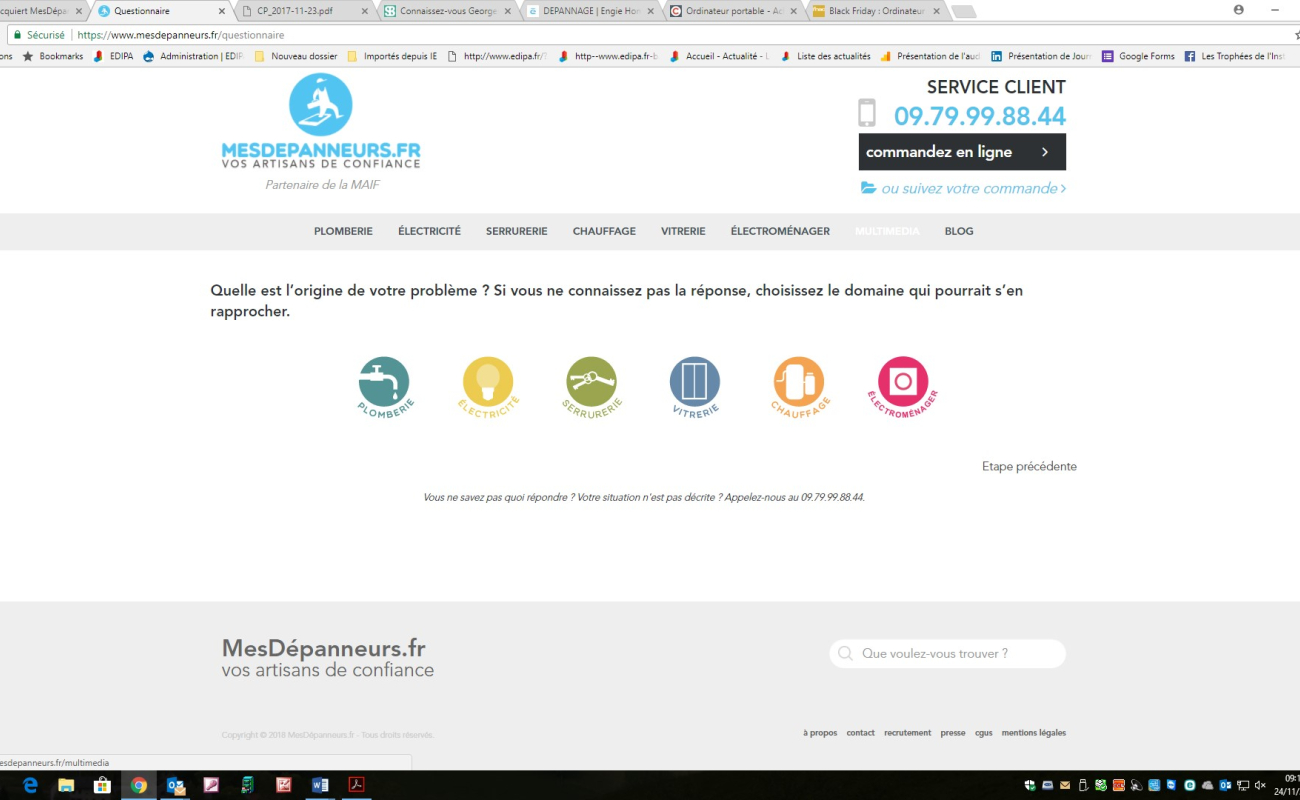Open File Explorer from the taskbar

(x=66, y=785)
